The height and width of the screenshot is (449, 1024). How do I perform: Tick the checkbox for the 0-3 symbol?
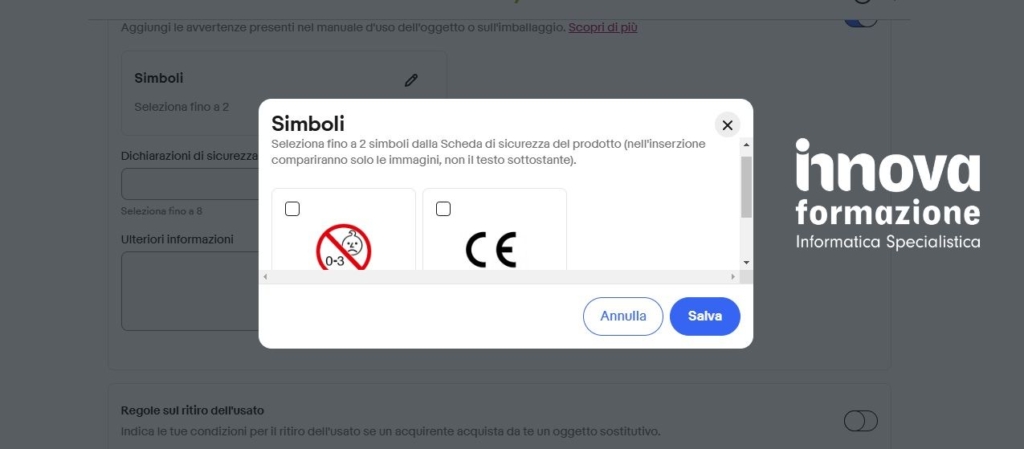click(292, 209)
